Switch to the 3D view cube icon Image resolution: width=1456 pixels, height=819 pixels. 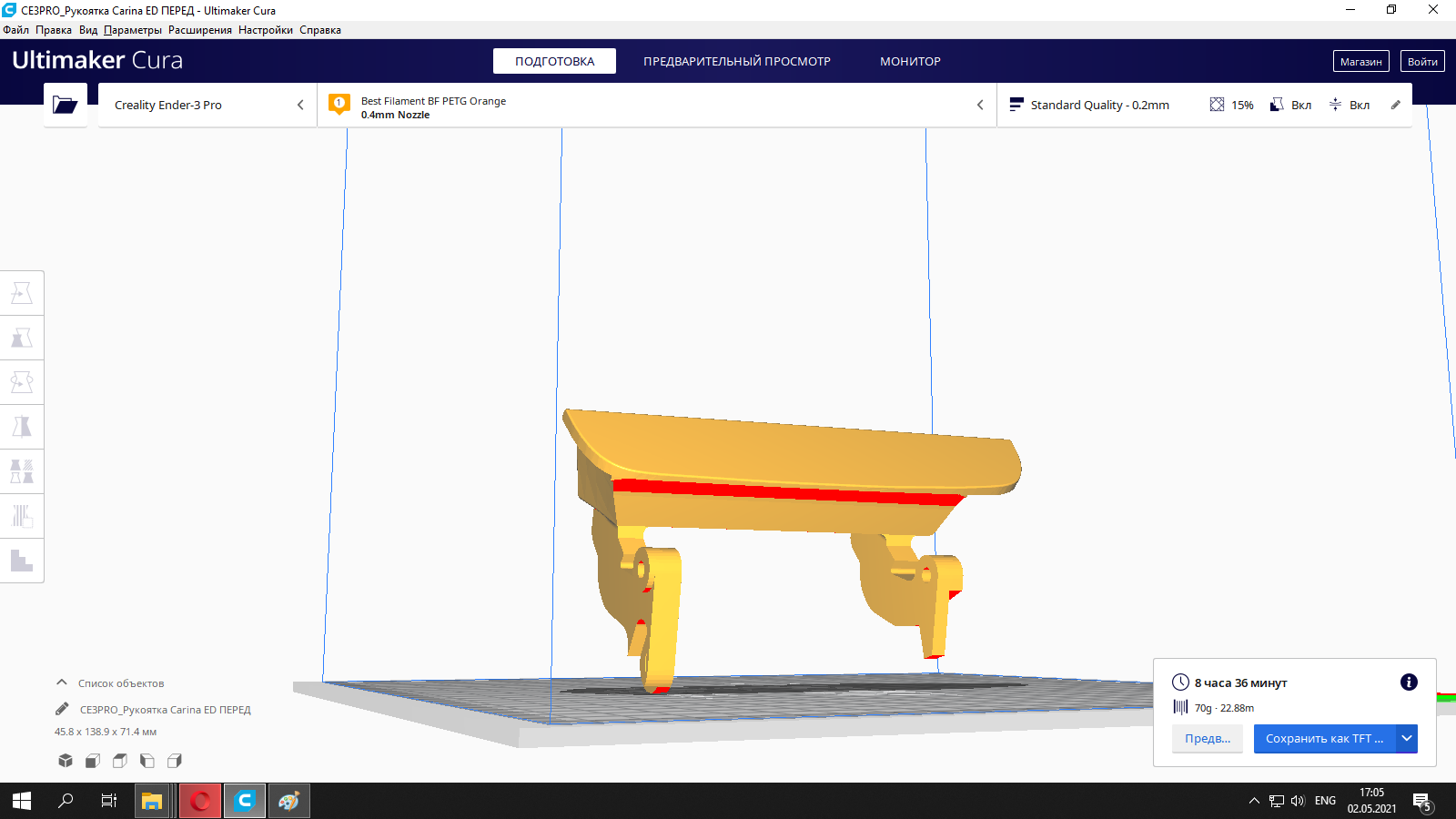coord(66,761)
